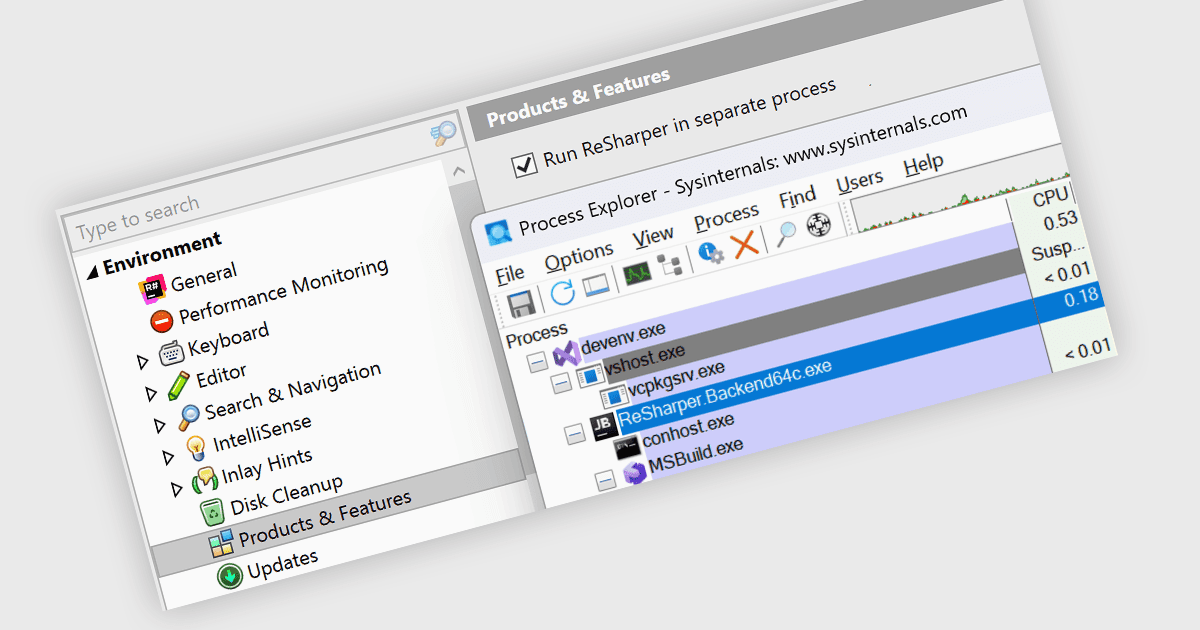This screenshot has height=630, width=1200.
Task: Collapse the vshost.exe process tree node
Action: 562,381
